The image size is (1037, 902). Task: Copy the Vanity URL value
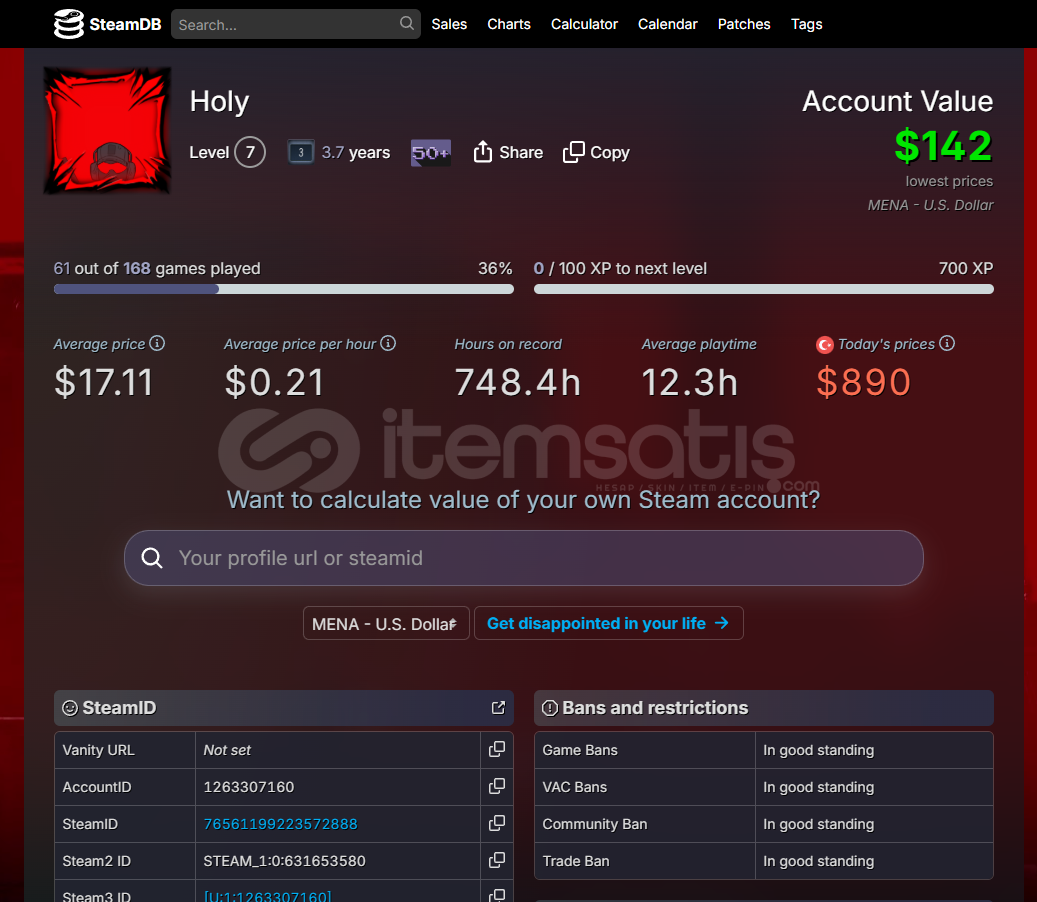coord(497,749)
